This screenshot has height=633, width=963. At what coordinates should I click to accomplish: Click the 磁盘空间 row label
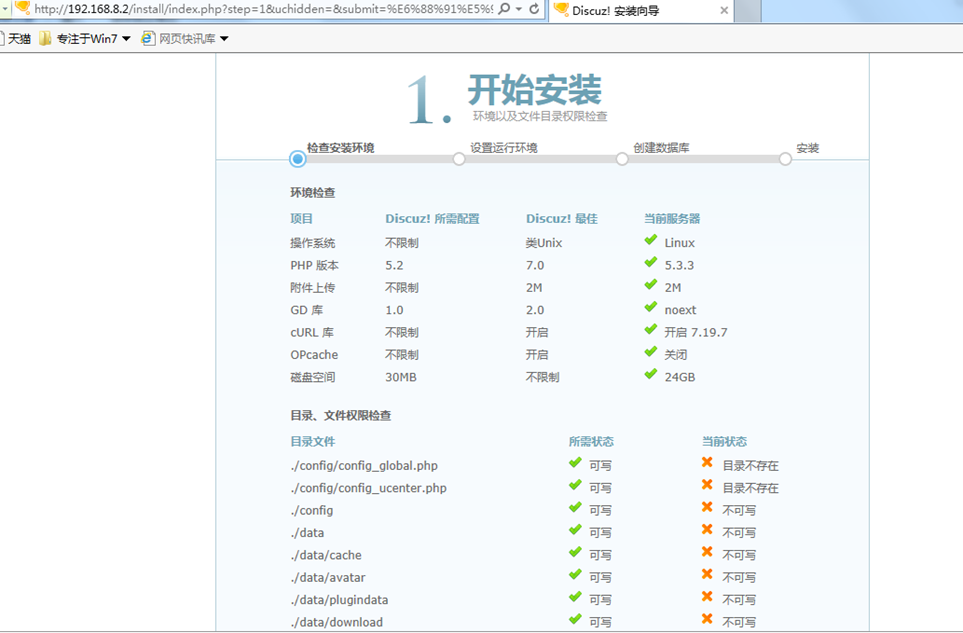pos(313,377)
